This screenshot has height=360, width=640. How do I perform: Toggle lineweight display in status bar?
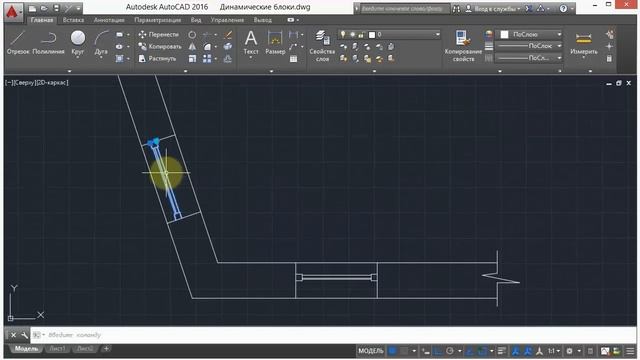click(502, 351)
